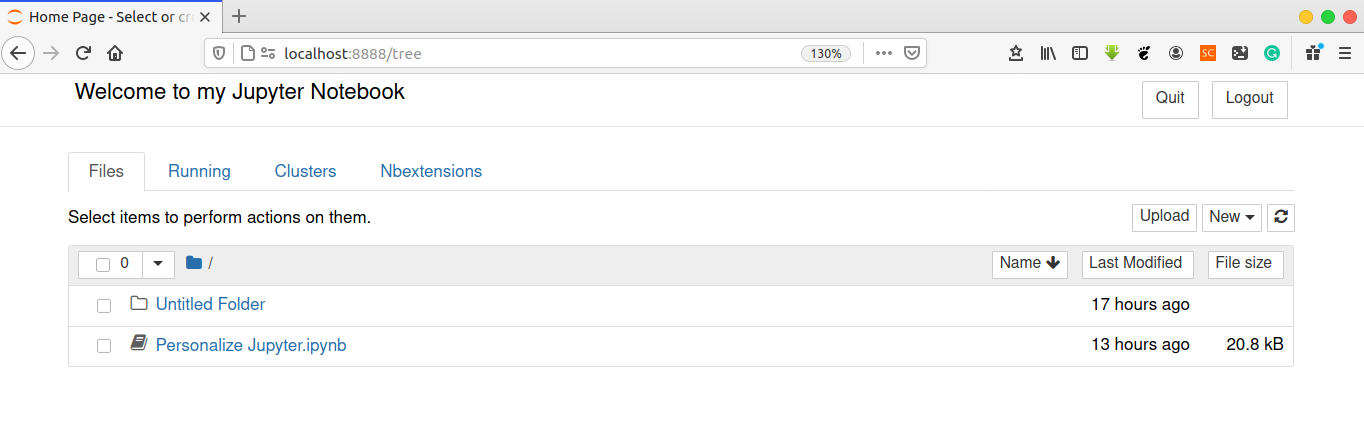Expand the New notebook dropdown
Screen dimensions: 1364x434
1231,217
